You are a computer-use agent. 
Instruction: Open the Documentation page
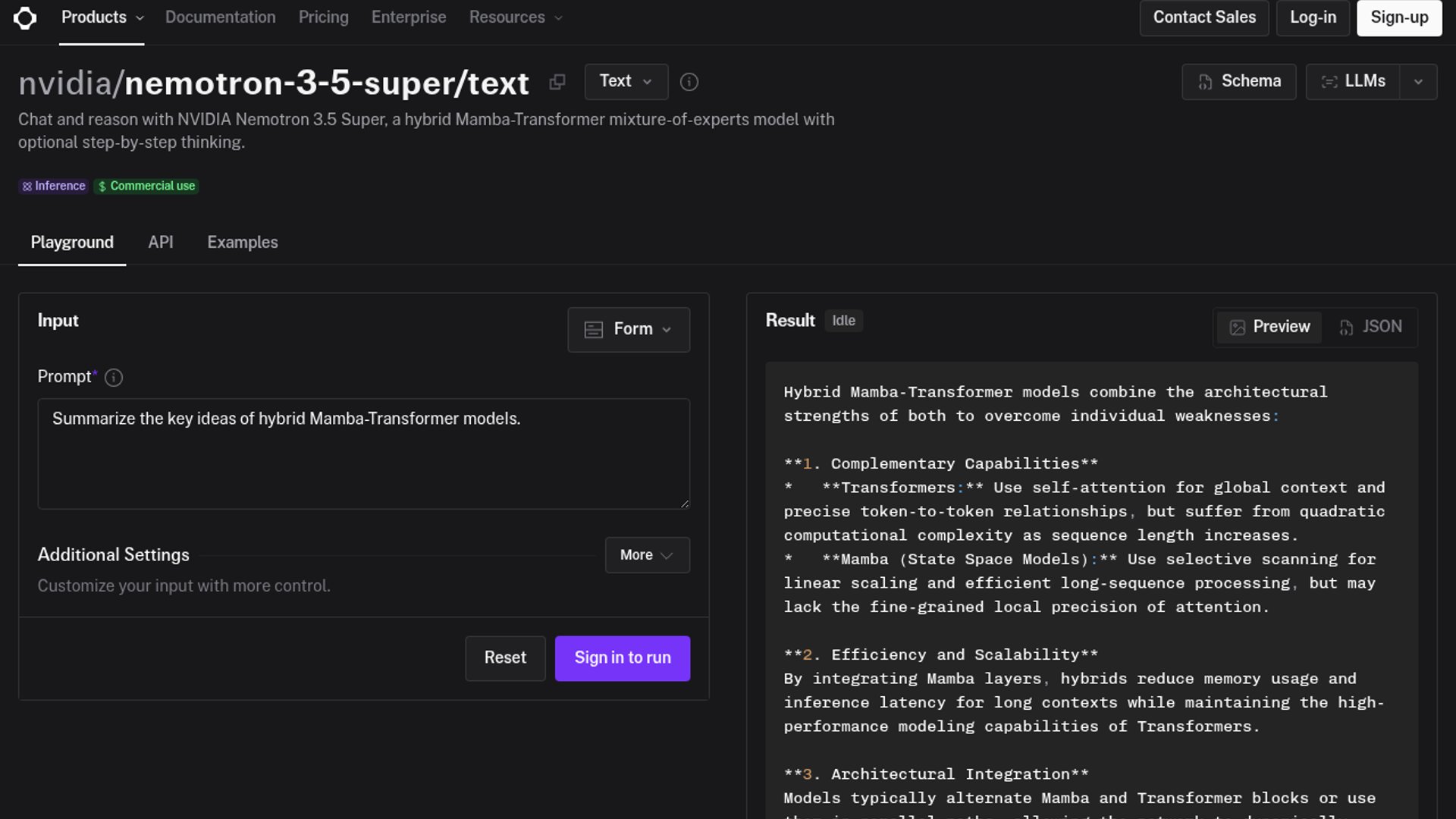221,17
